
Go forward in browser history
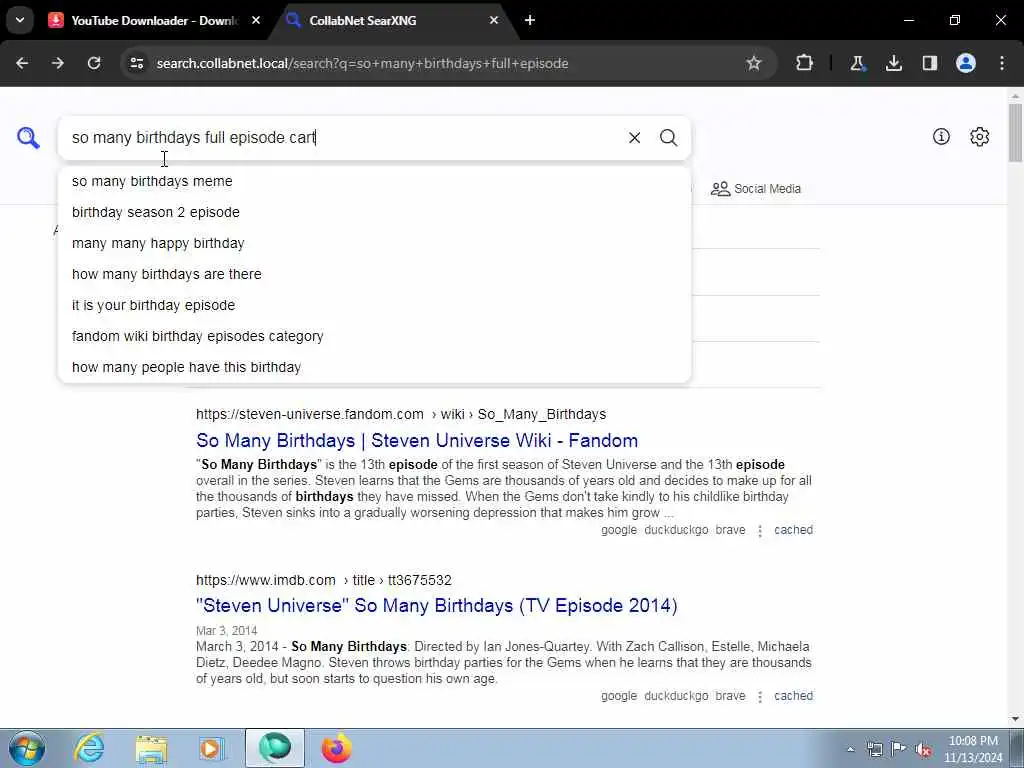point(58,63)
